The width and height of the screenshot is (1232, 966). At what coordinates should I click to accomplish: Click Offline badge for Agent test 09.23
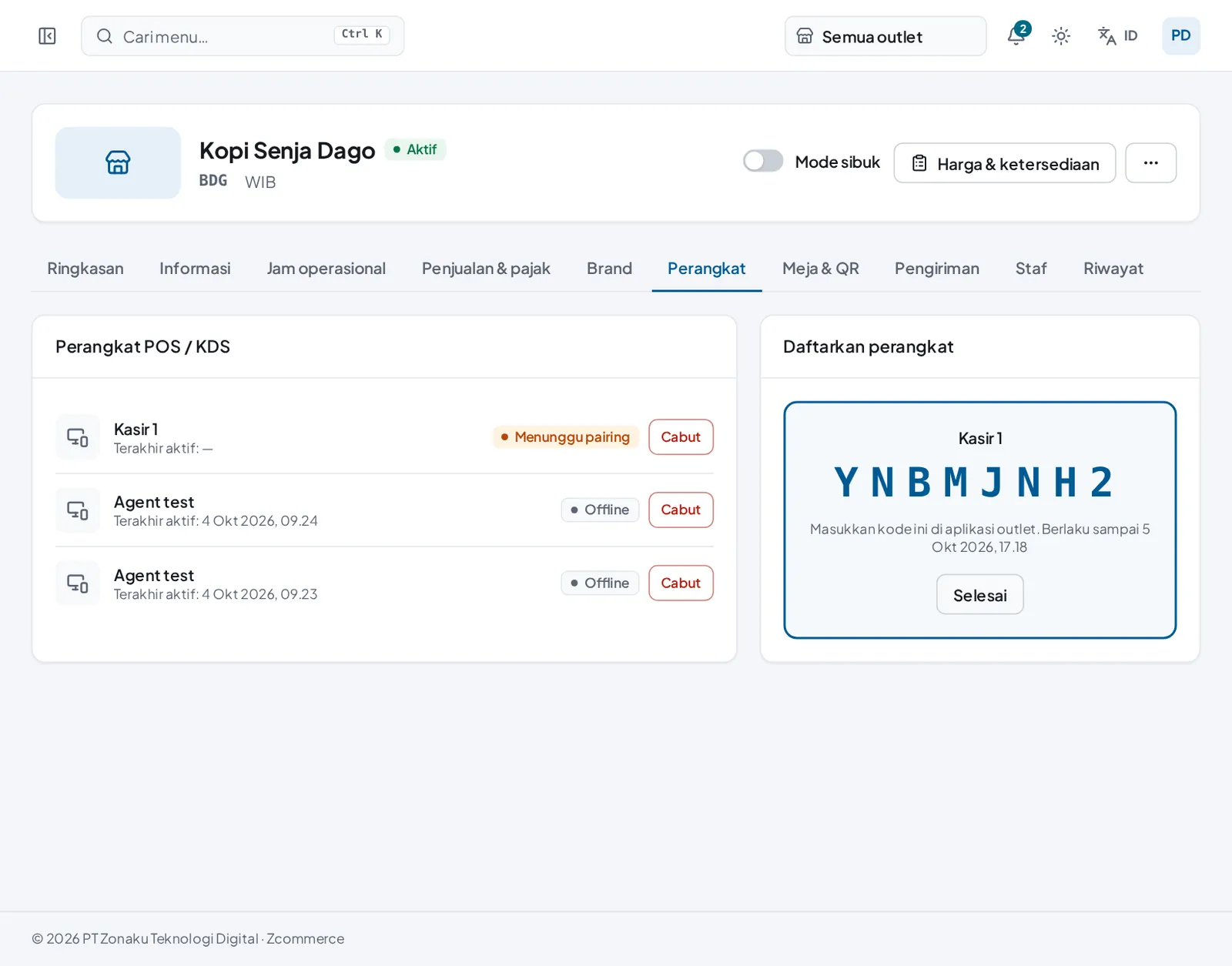pos(600,583)
